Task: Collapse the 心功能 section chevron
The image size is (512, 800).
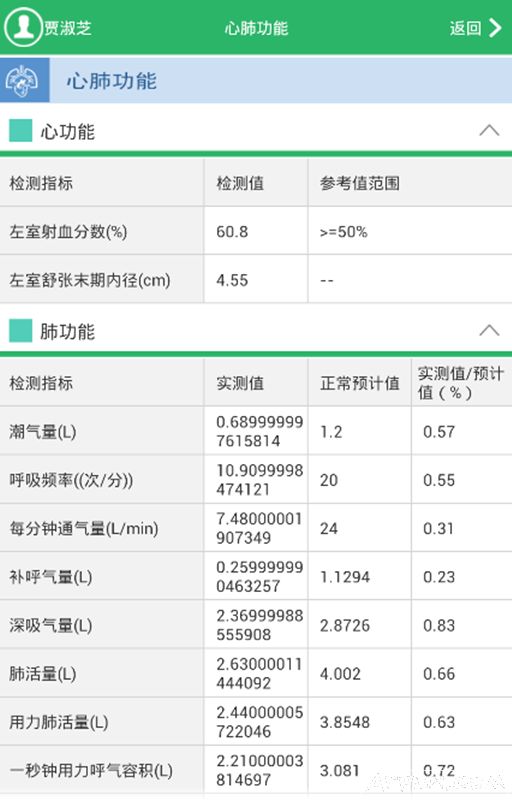Action: [x=489, y=130]
